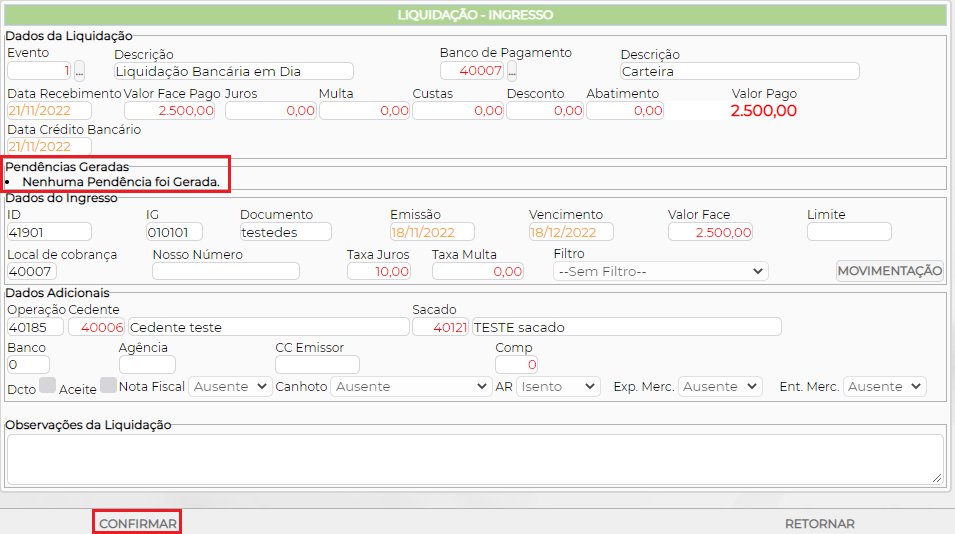
Task: Click the Juros value field
Action: [270, 111]
